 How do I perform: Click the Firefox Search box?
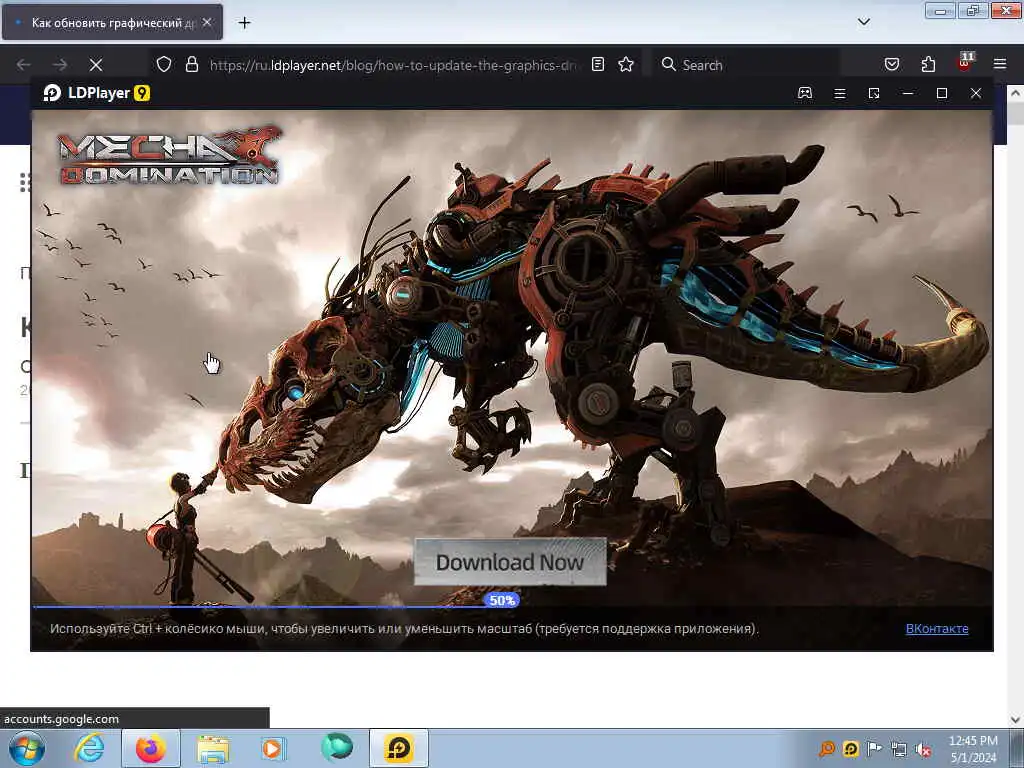pyautogui.click(x=744, y=65)
